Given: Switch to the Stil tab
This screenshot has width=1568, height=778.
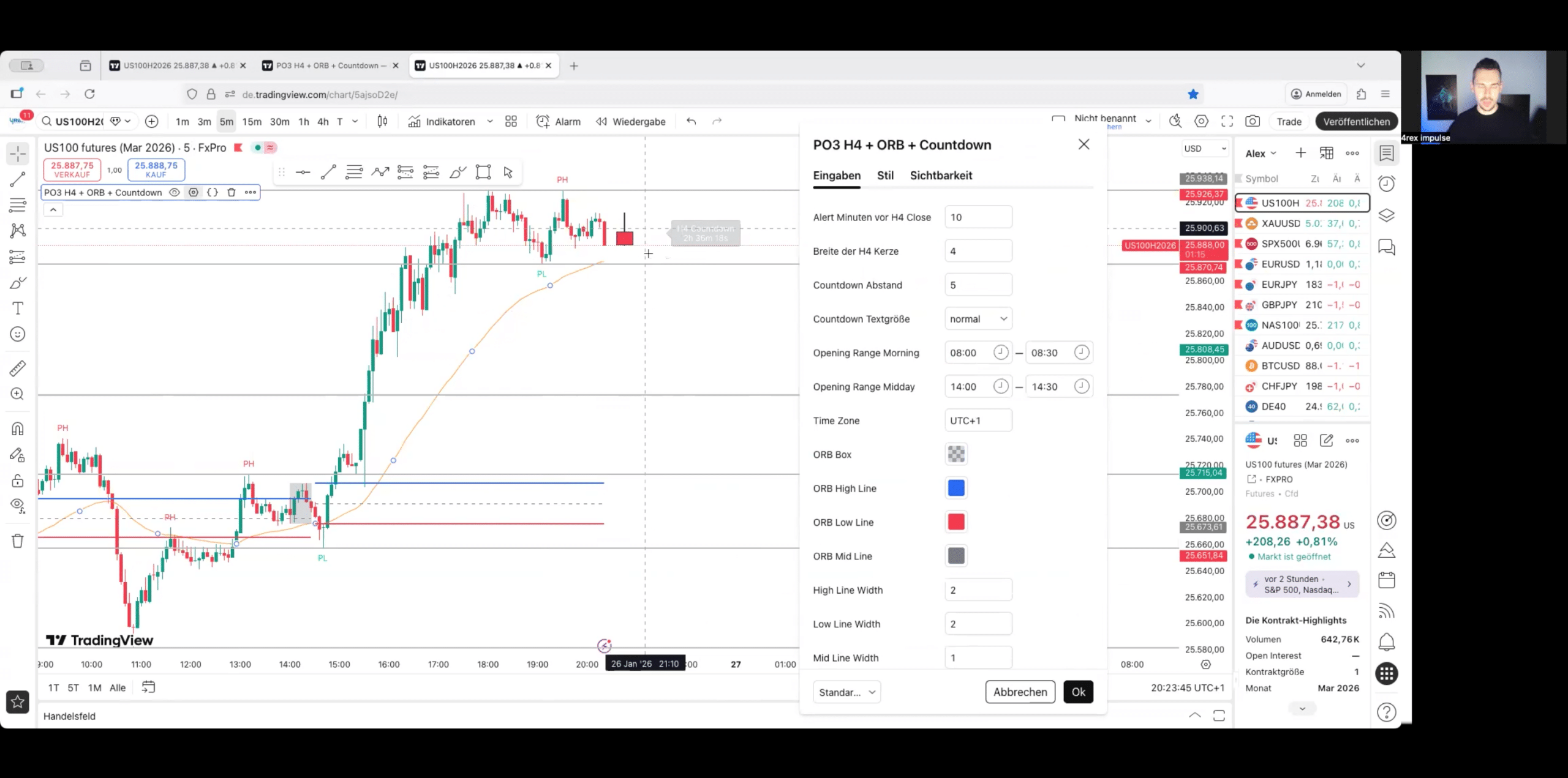Looking at the screenshot, I should click(885, 175).
